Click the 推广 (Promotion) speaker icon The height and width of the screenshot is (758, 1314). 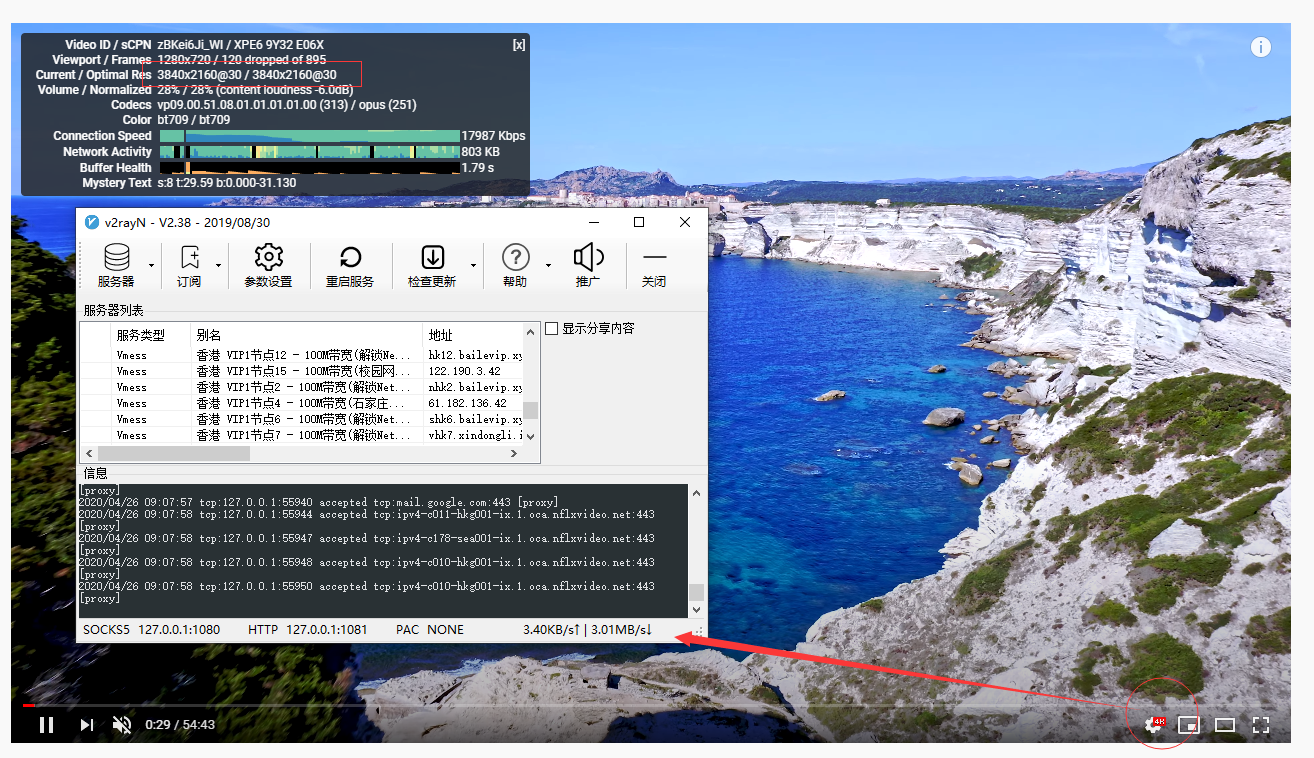pos(588,265)
